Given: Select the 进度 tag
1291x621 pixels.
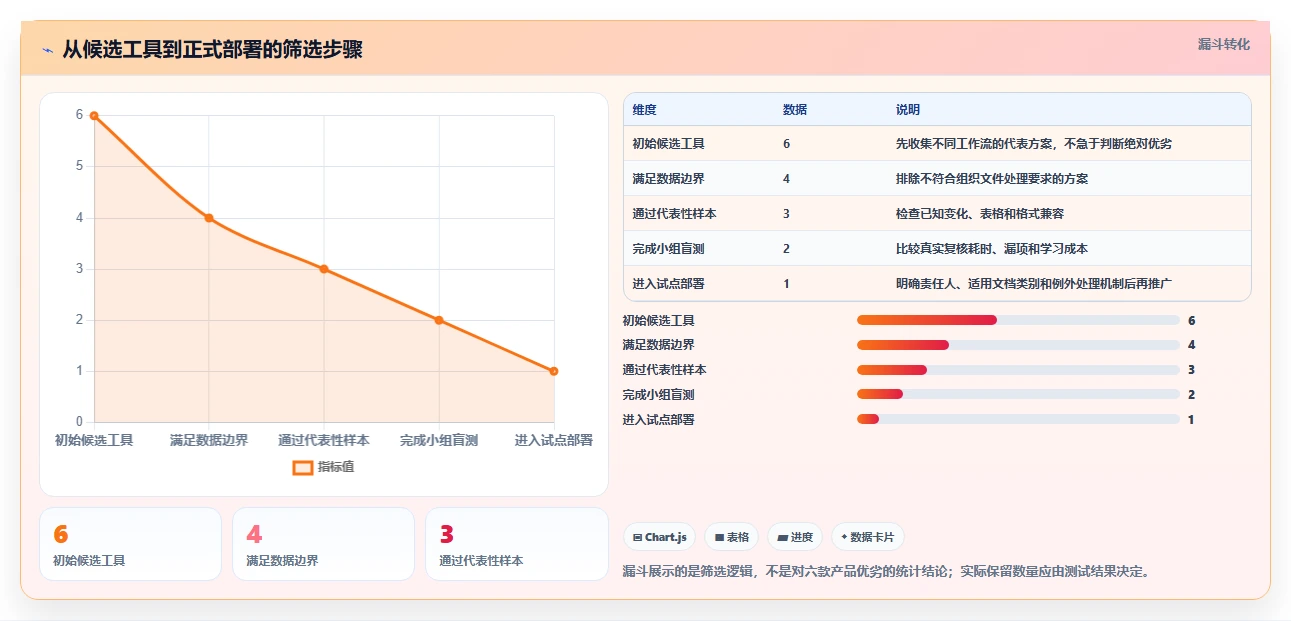Looking at the screenshot, I should click(x=795, y=537).
